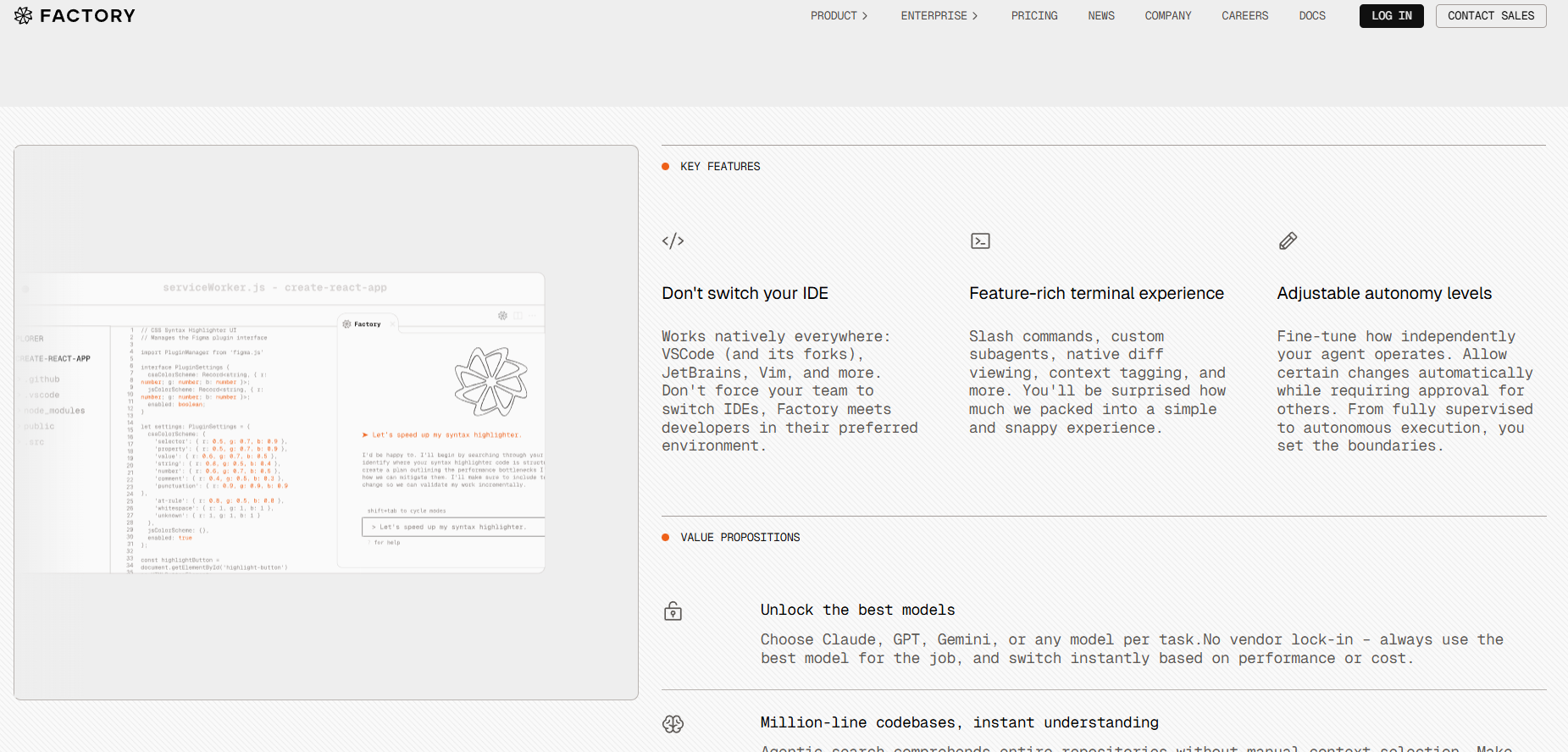Expand the Enterprise menu
The image size is (1568, 752).
(939, 15)
